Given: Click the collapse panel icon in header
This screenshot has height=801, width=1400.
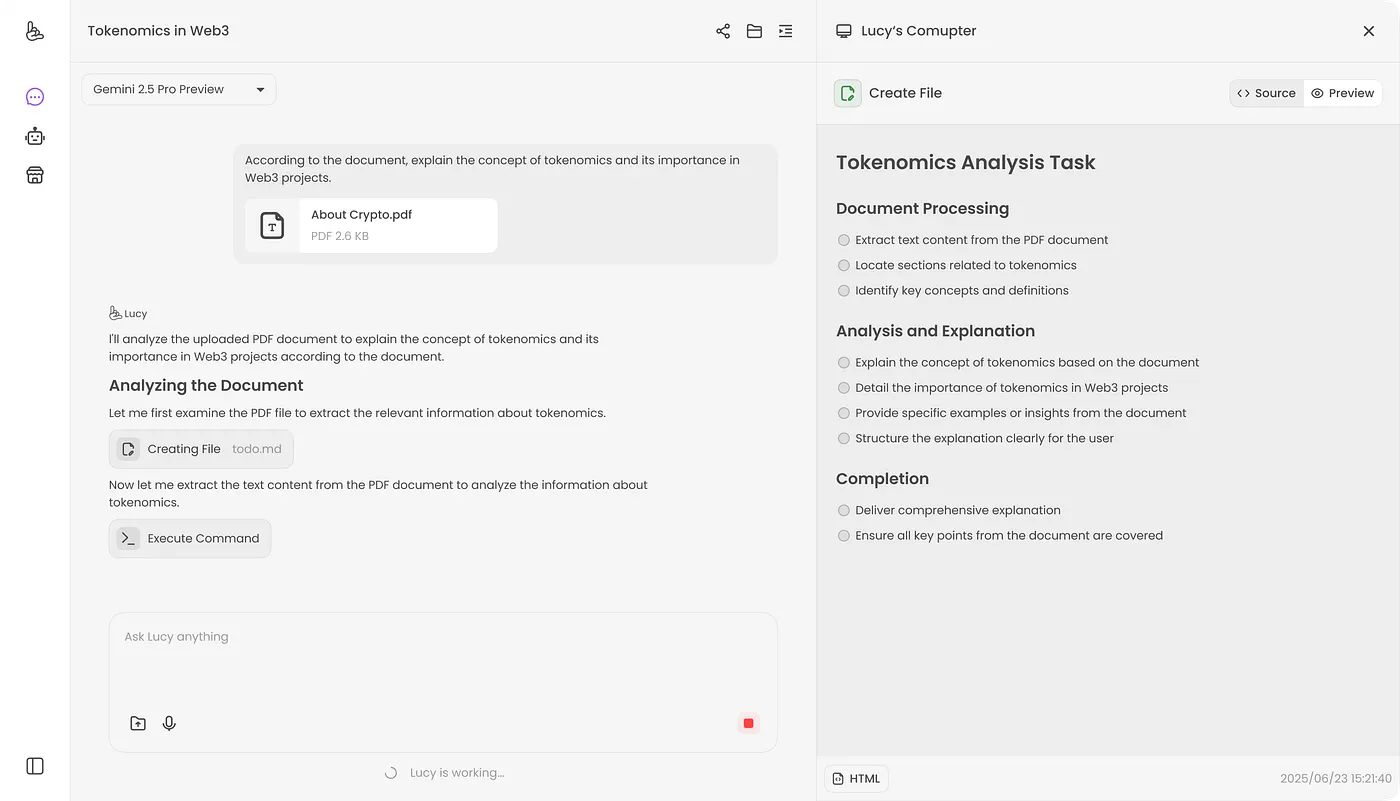Looking at the screenshot, I should [785, 31].
